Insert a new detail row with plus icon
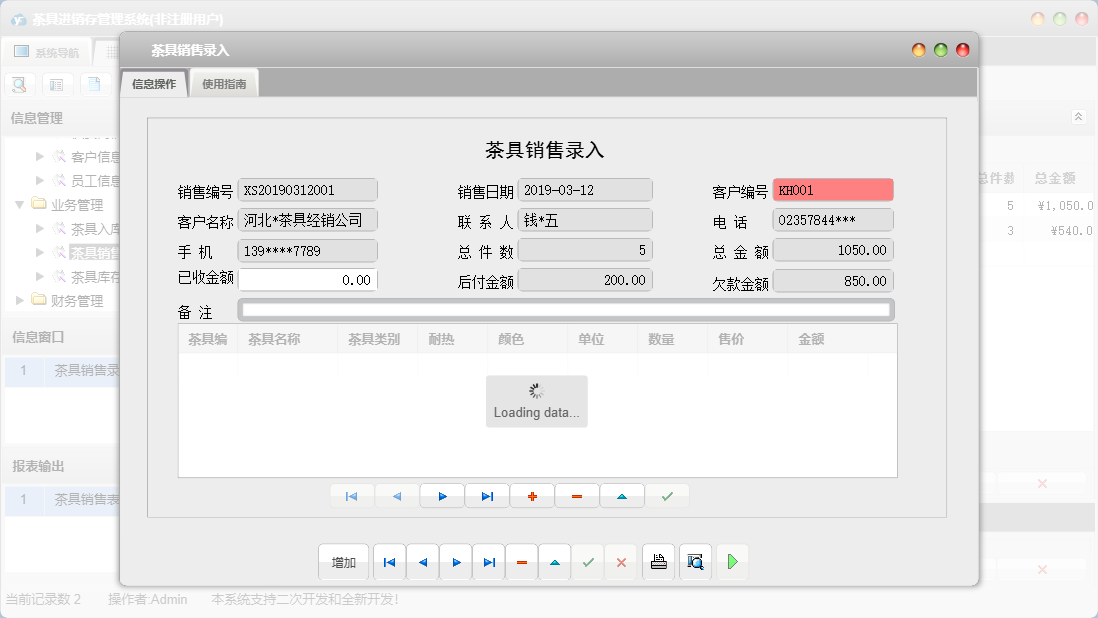 click(532, 495)
